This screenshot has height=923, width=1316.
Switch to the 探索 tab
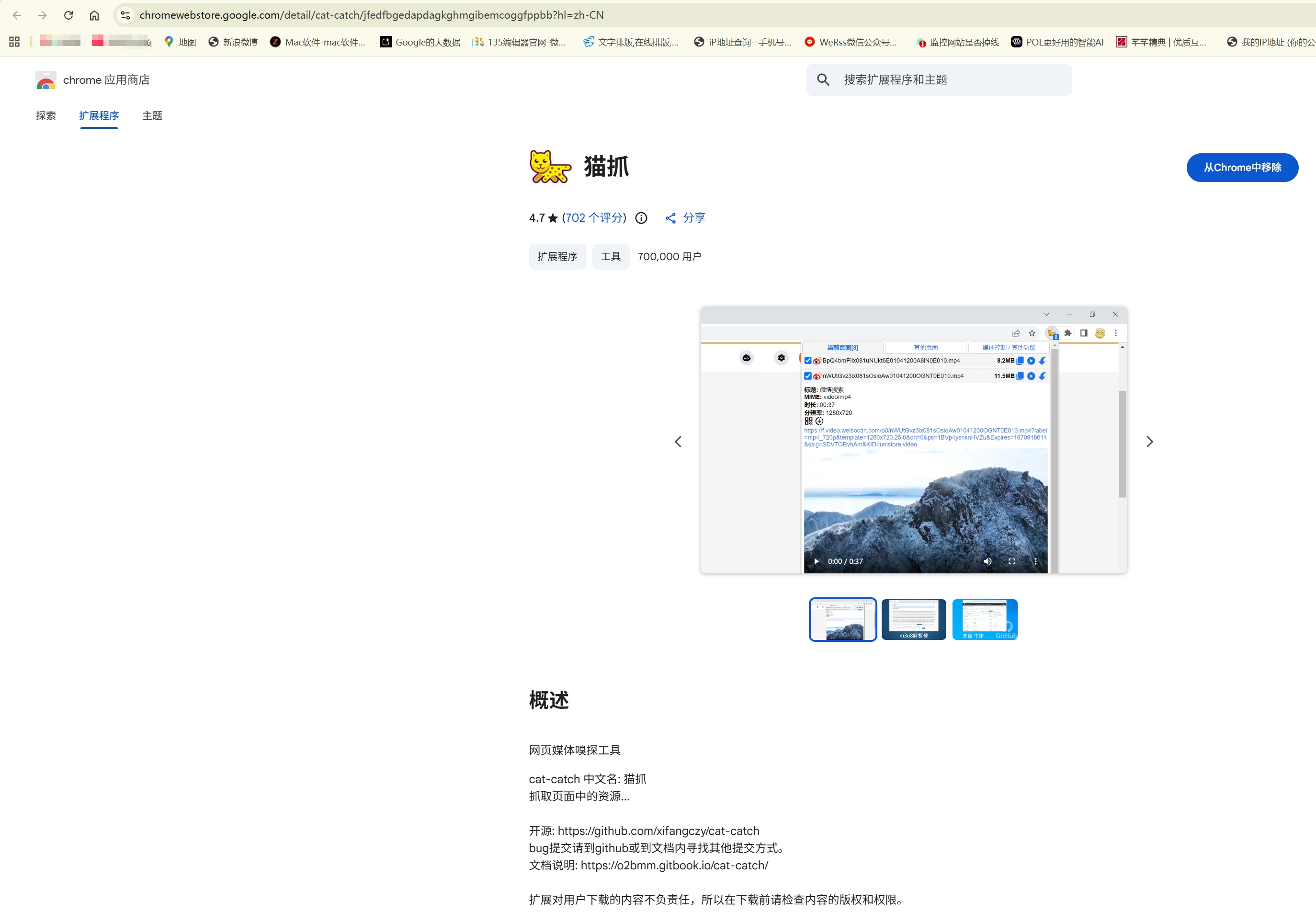tap(46, 116)
